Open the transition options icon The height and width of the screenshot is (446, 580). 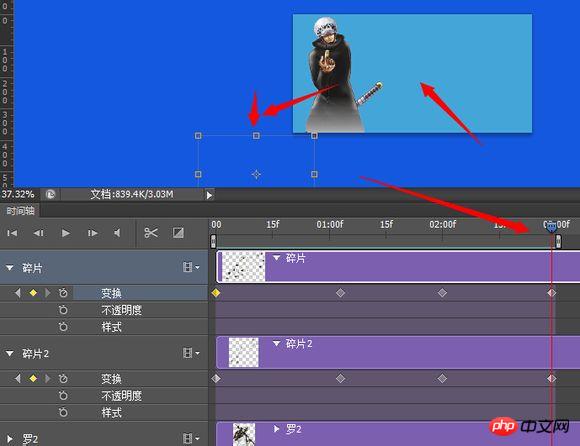[178, 233]
